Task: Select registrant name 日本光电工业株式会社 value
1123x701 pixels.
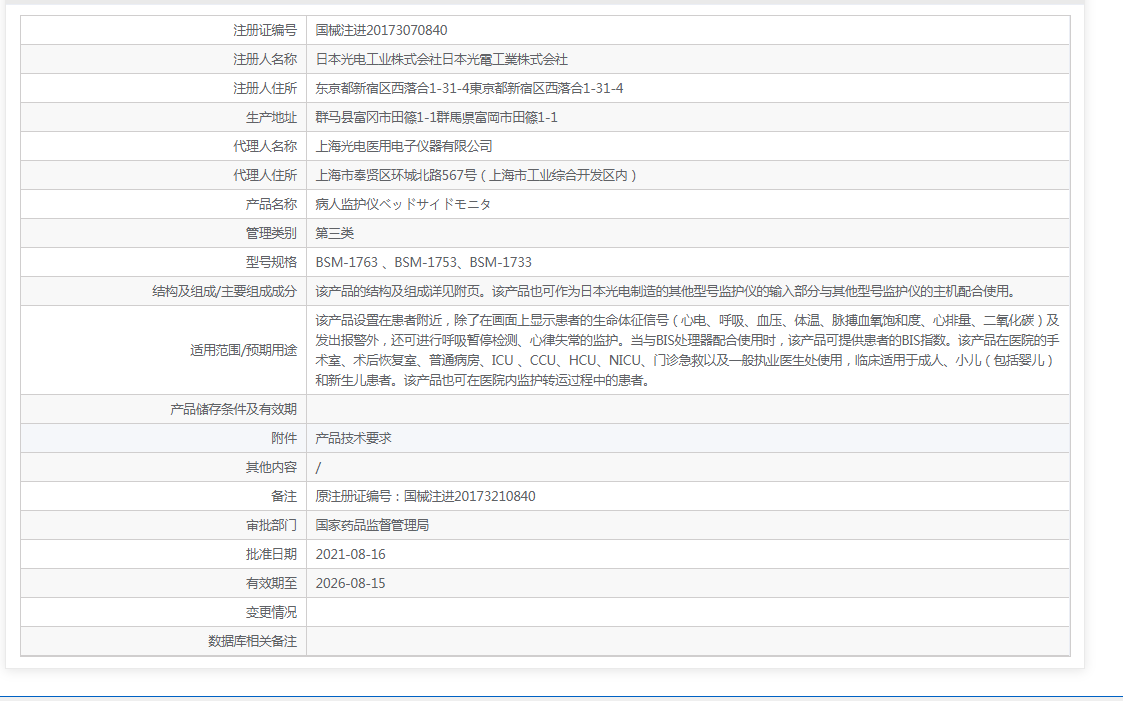Action: click(x=441, y=59)
